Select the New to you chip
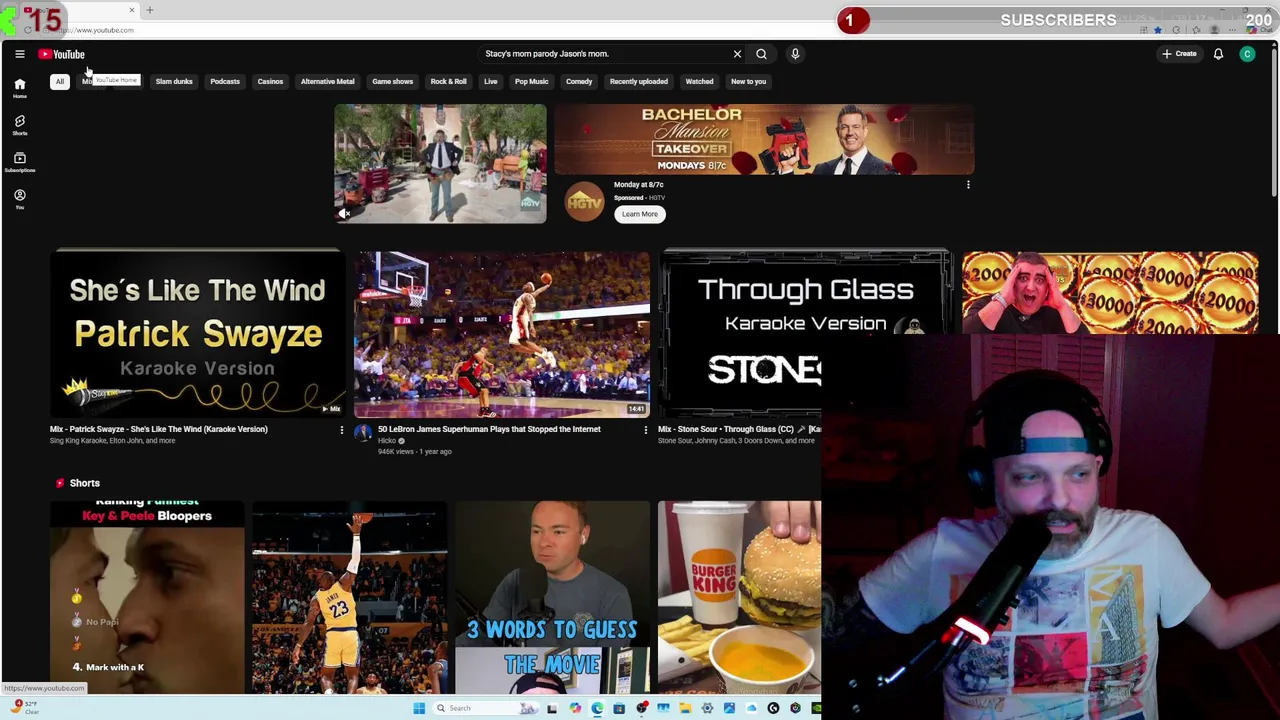The image size is (1280, 720). 748,82
